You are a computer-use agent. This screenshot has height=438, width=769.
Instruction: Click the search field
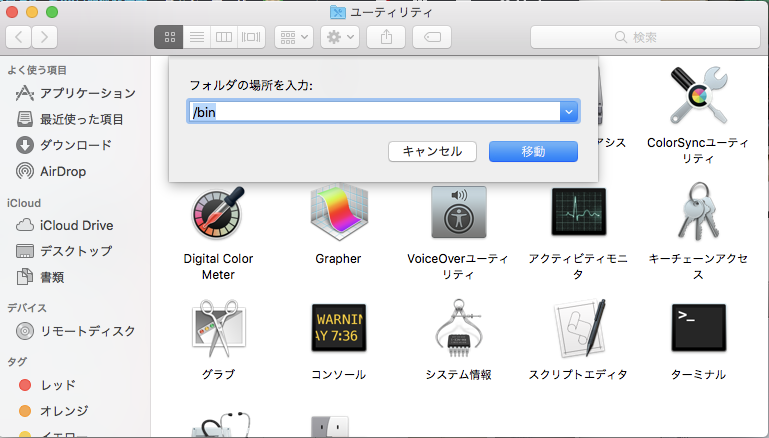click(645, 37)
